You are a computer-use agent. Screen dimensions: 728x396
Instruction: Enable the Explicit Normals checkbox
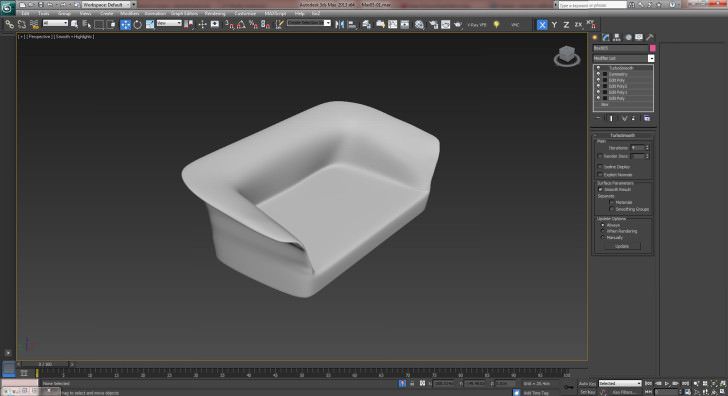[600, 175]
